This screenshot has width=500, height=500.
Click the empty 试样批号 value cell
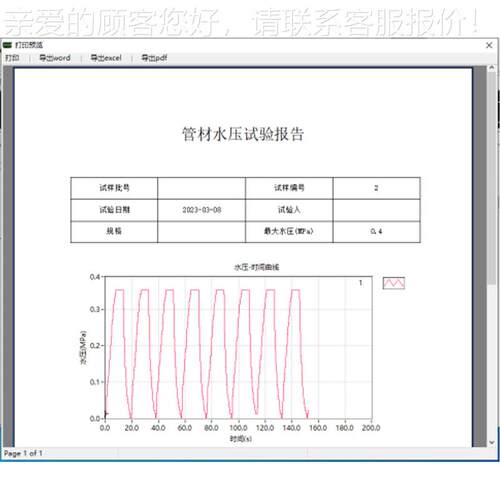click(202, 188)
